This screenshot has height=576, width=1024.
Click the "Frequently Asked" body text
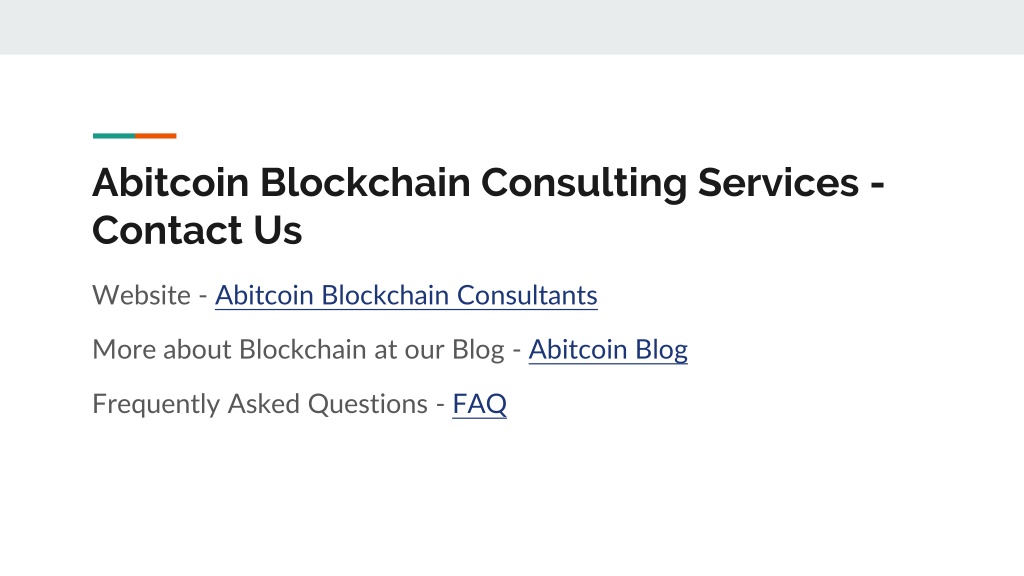tap(196, 405)
